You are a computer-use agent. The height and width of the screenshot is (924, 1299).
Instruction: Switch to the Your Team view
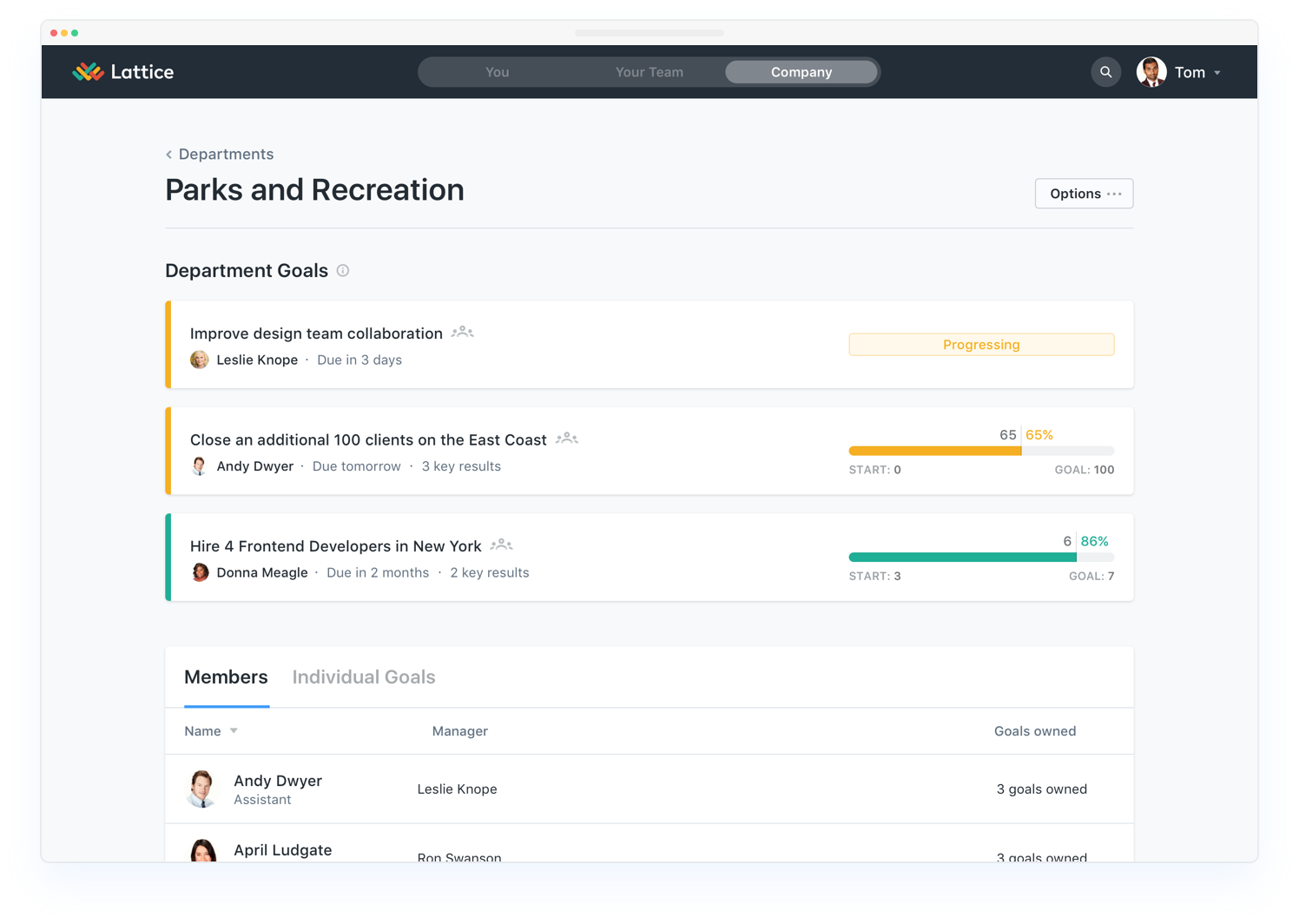tap(649, 72)
